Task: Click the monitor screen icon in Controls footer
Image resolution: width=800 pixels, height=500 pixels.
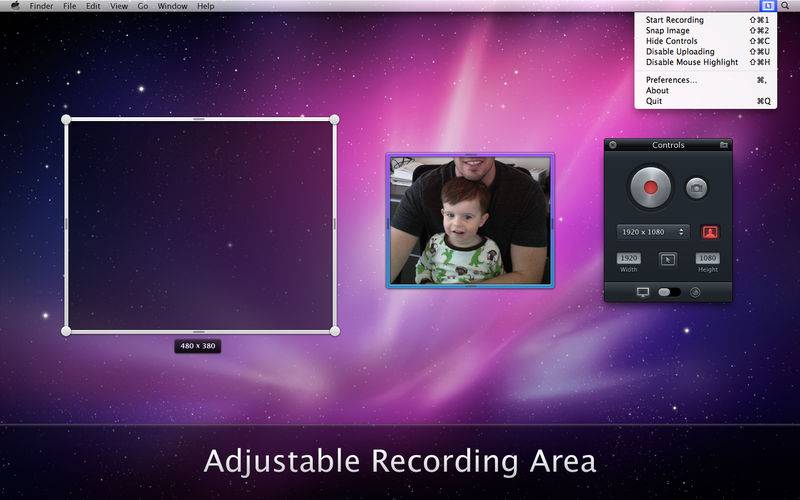Action: pyautogui.click(x=643, y=292)
